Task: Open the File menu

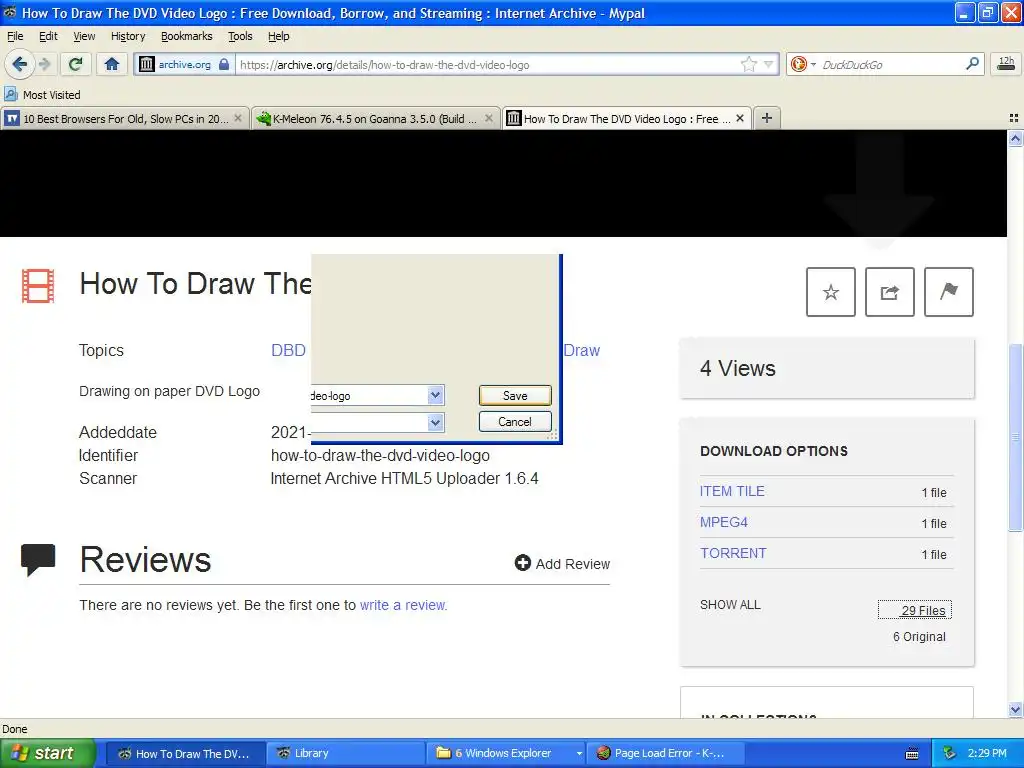Action: [x=15, y=36]
